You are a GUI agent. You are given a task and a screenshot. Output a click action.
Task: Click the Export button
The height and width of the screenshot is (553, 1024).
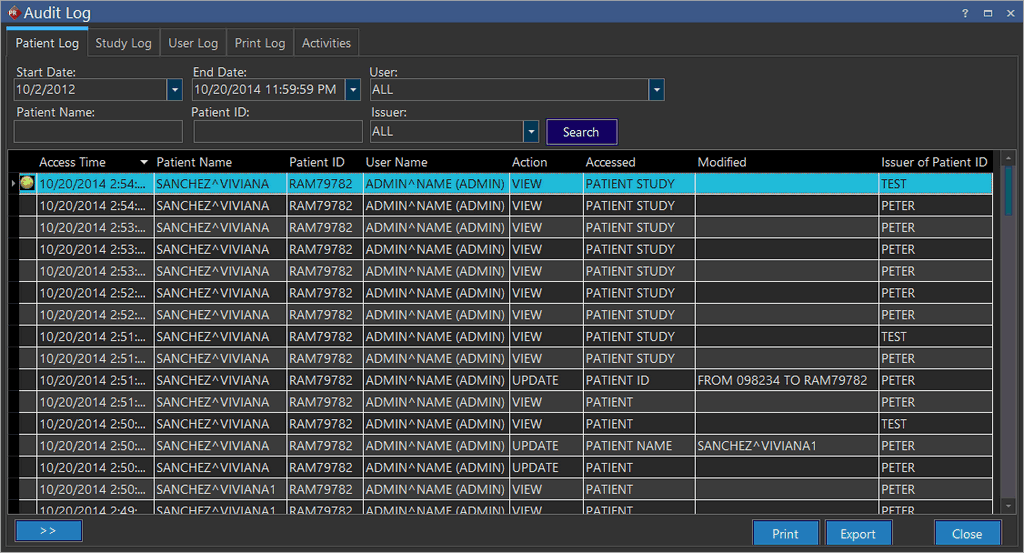click(857, 534)
